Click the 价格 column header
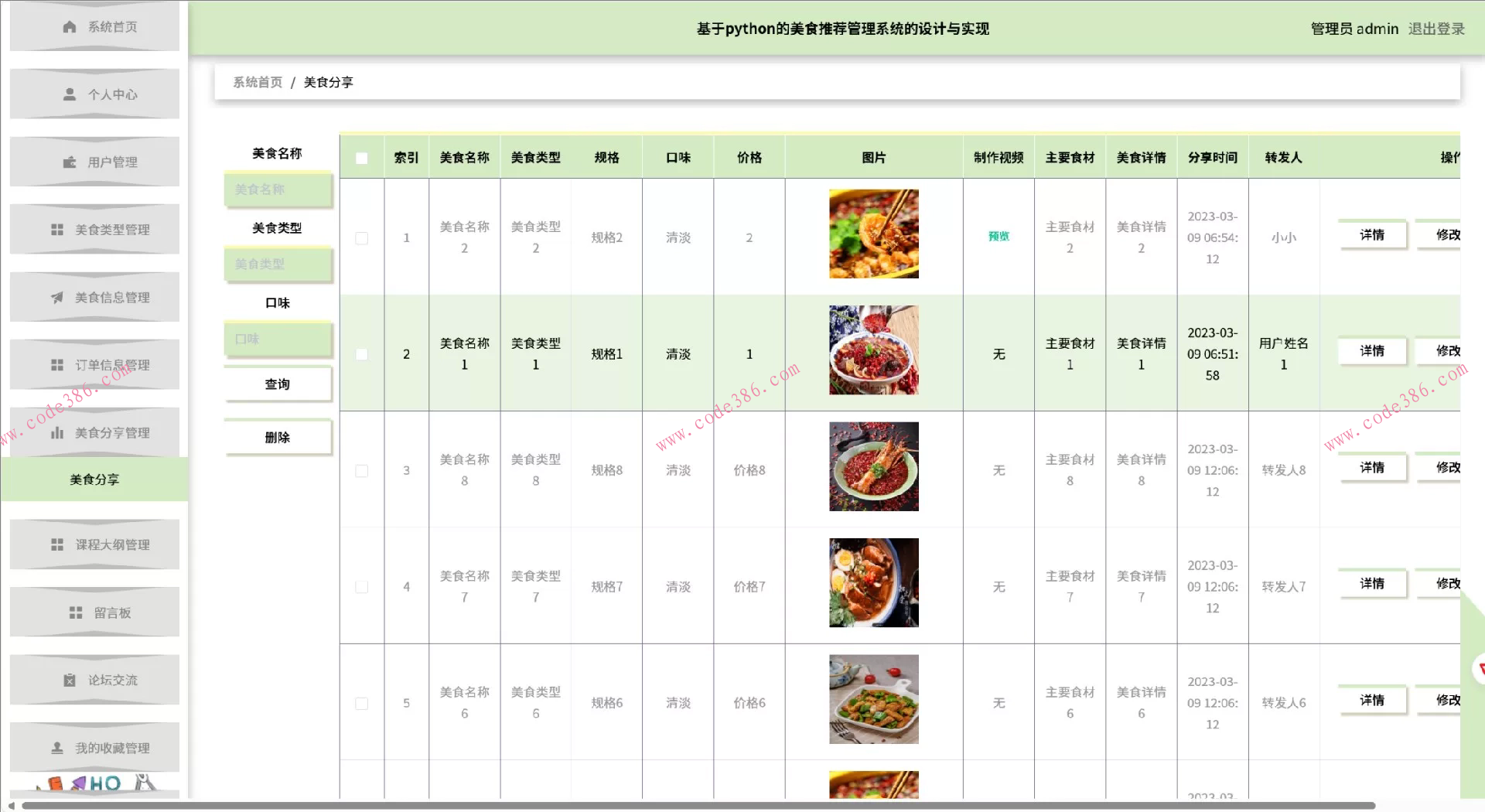This screenshot has width=1485, height=812. click(x=749, y=158)
